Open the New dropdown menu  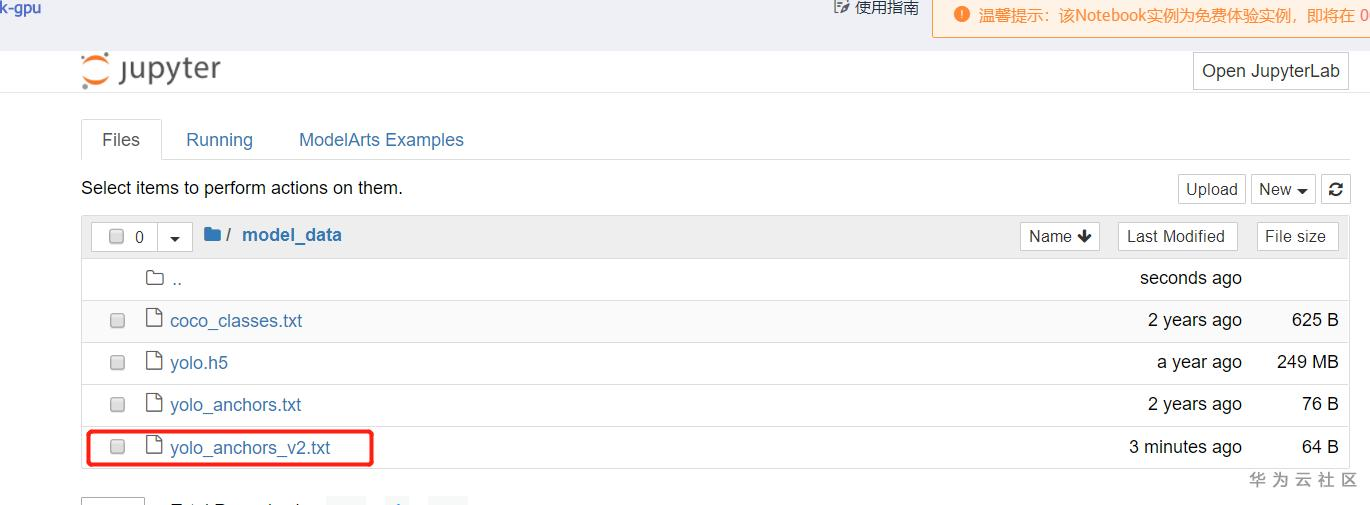1284,189
